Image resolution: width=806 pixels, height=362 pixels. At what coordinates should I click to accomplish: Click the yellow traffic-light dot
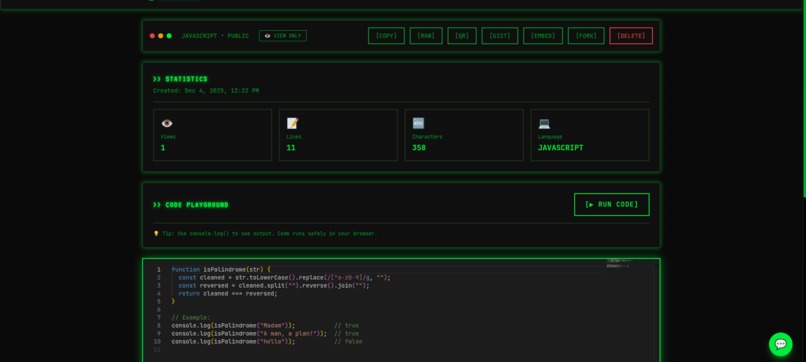tap(160, 36)
